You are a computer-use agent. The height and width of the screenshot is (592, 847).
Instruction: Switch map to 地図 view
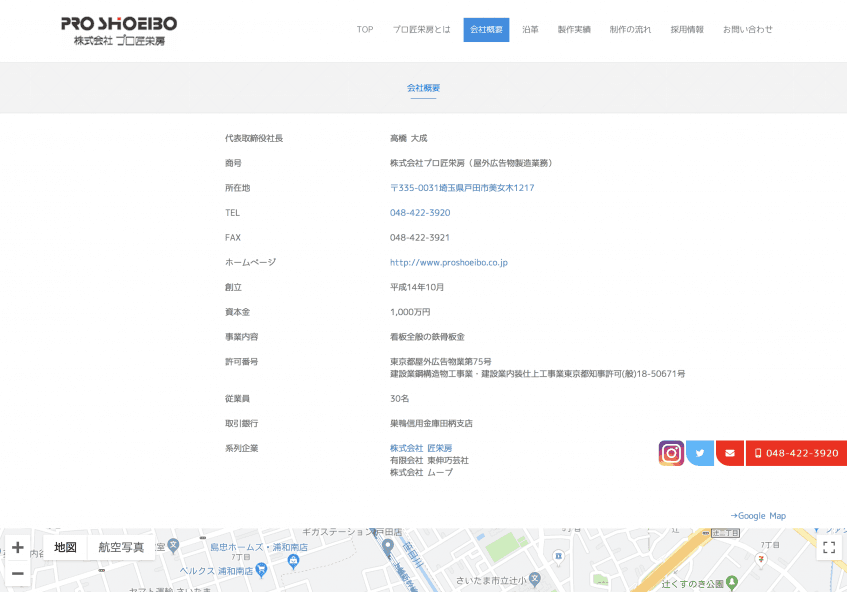point(65,547)
